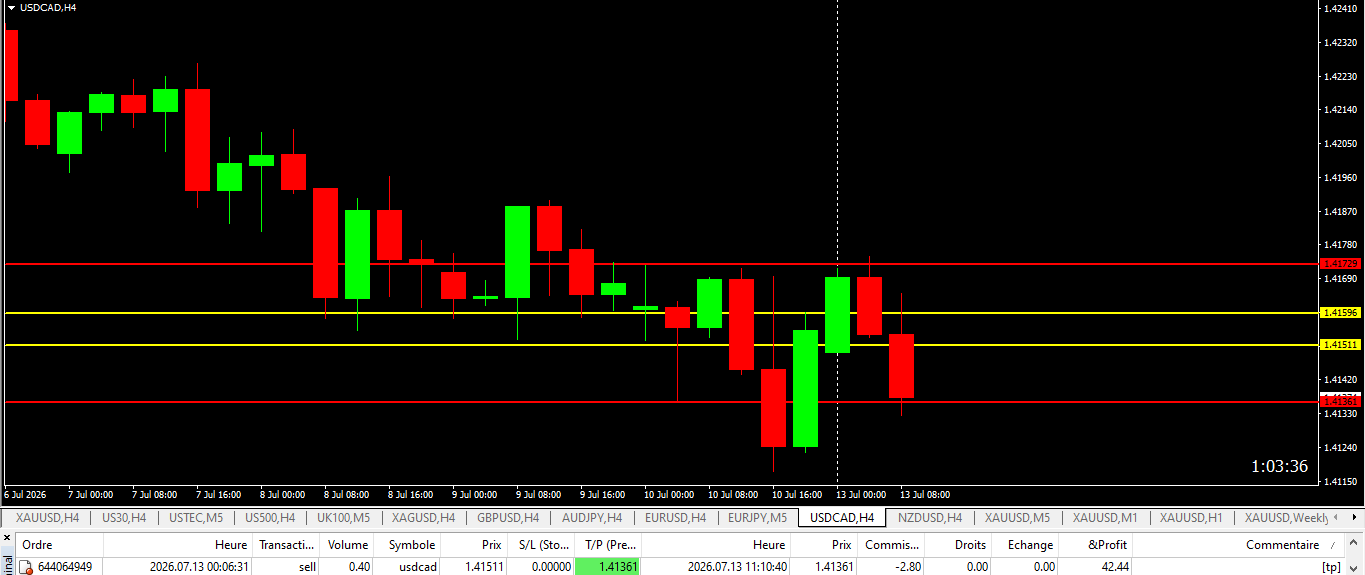Click the Commentaire column header

[x=1239, y=545]
